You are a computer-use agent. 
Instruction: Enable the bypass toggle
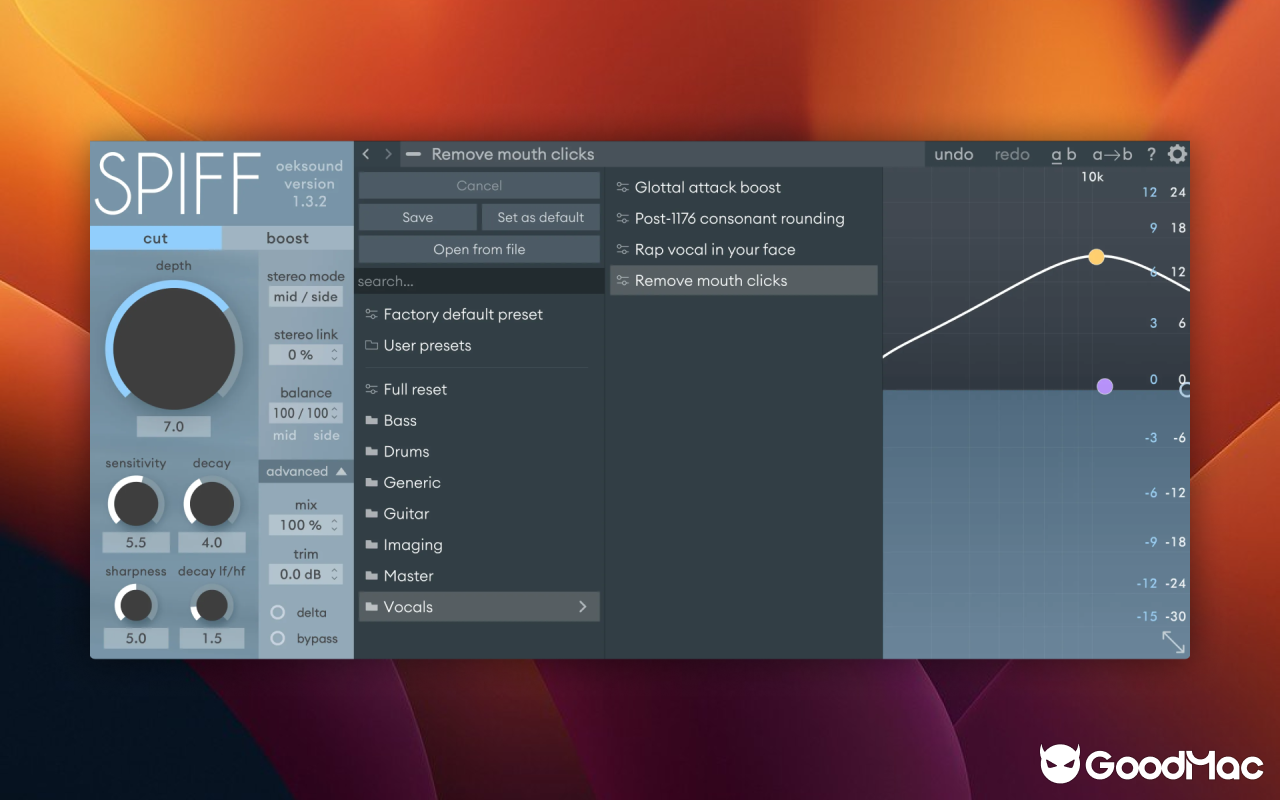coord(277,638)
